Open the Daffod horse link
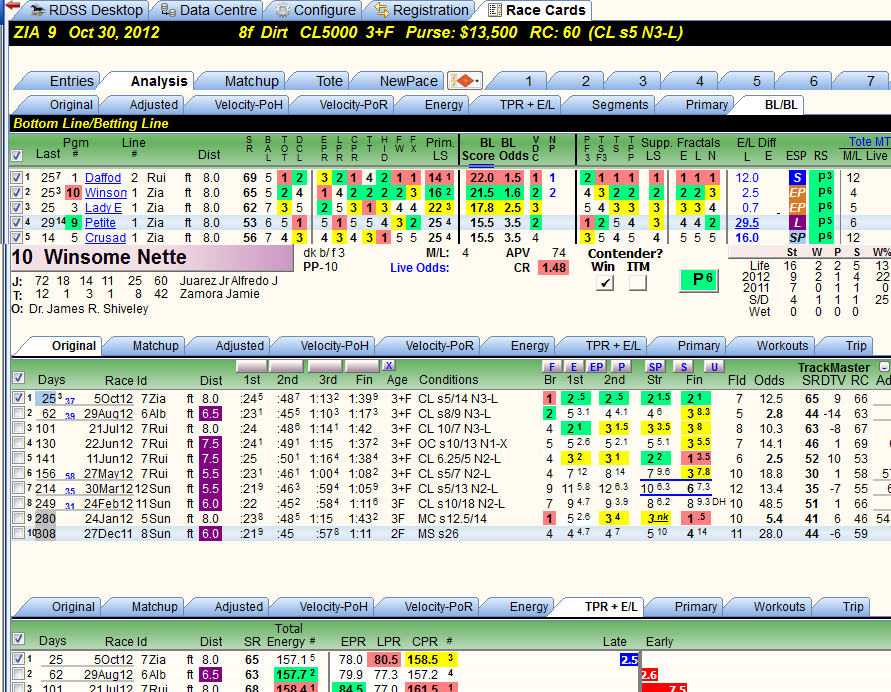891x692 pixels. coord(103,178)
